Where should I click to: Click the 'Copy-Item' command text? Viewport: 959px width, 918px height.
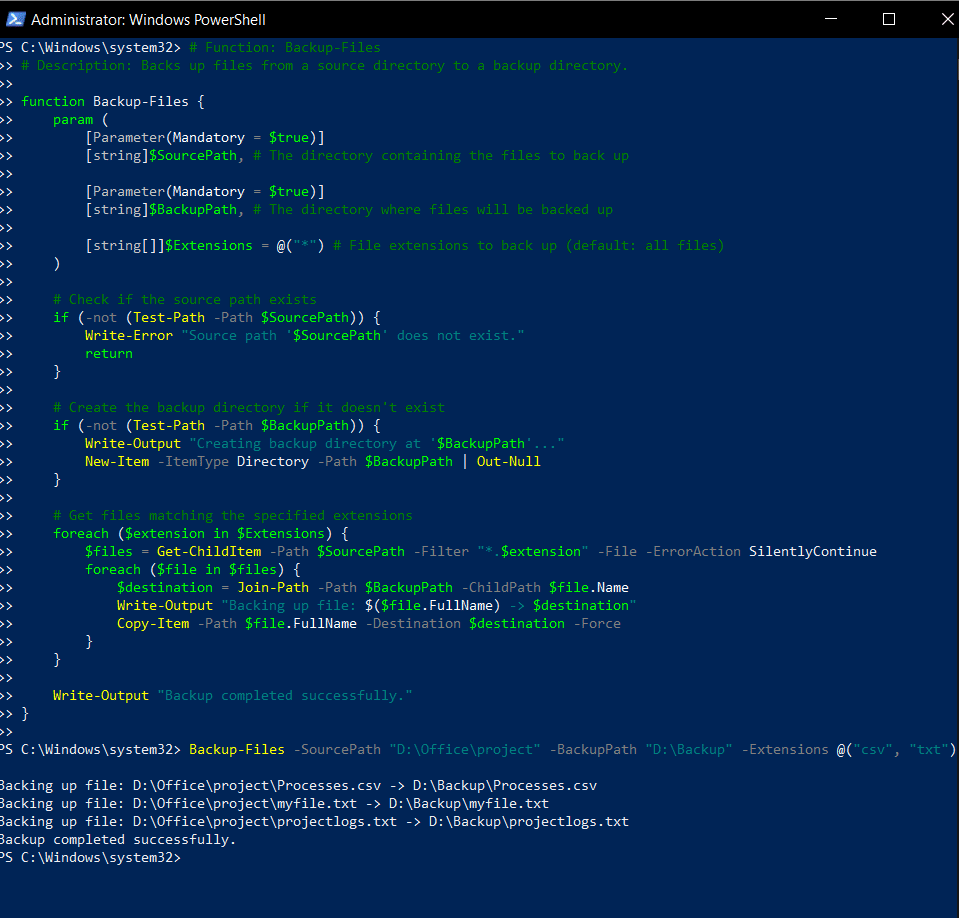153,623
